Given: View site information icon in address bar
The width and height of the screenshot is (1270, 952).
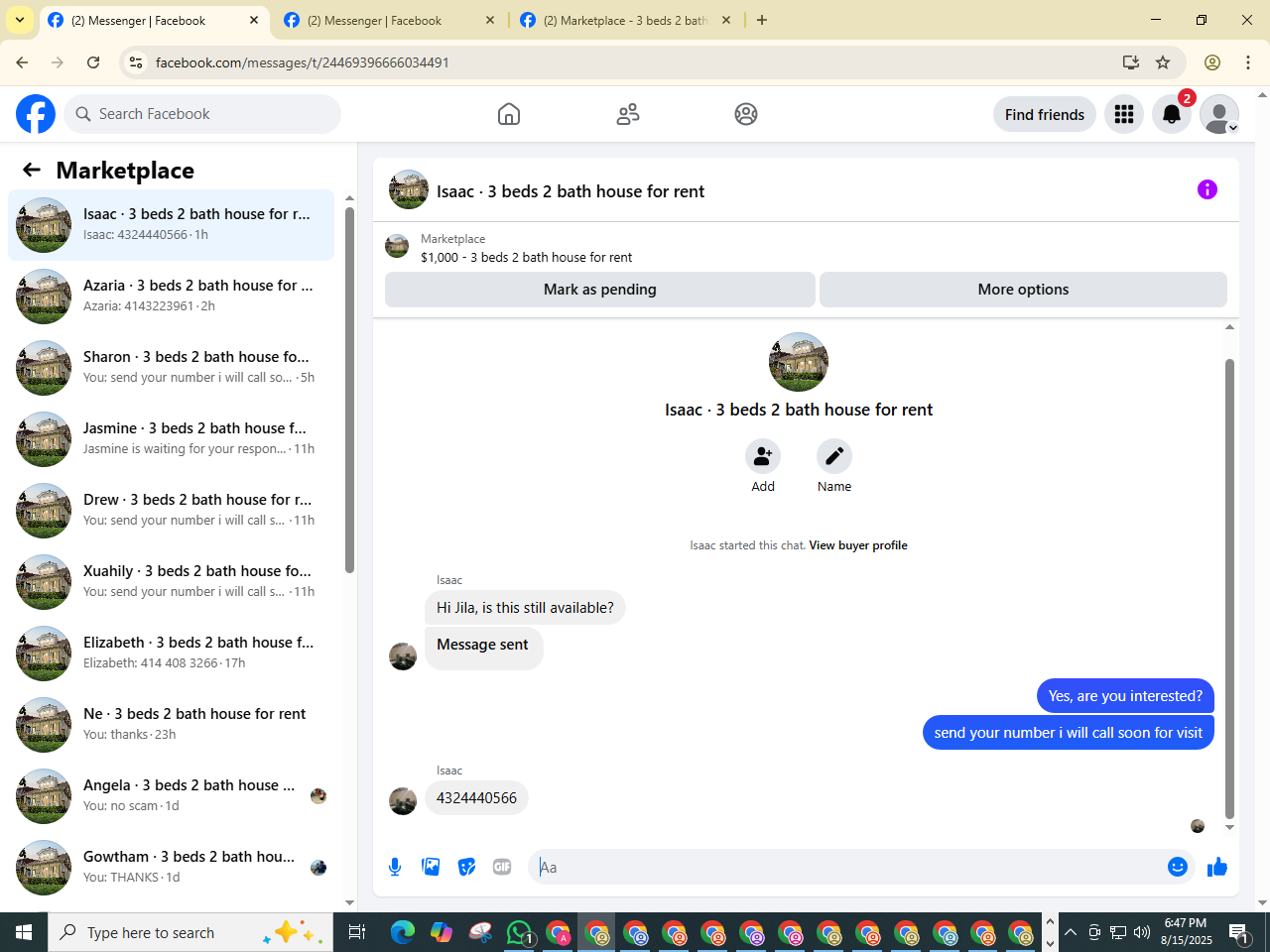Looking at the screenshot, I should [136, 62].
